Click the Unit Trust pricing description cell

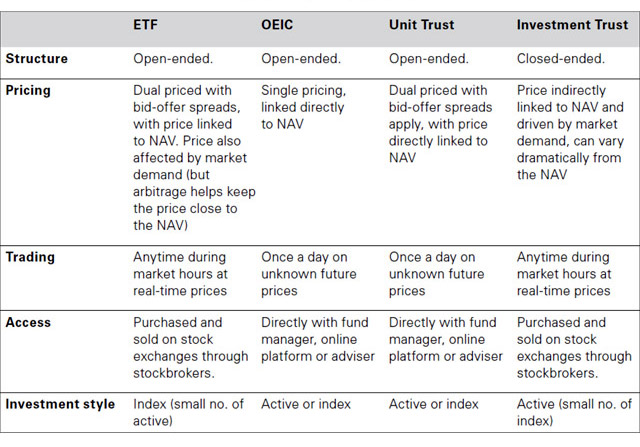click(x=438, y=124)
